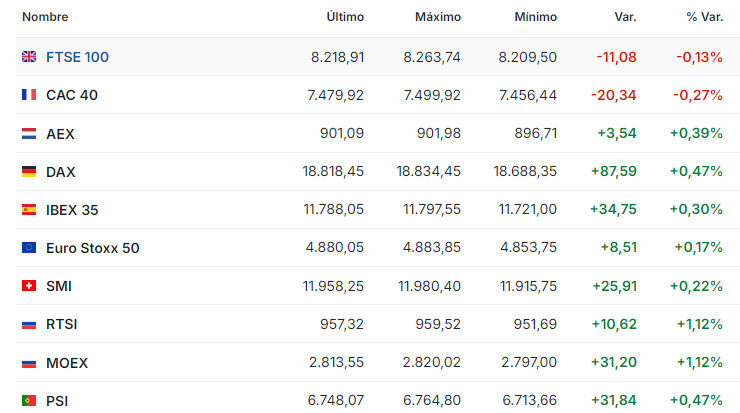Click the Russian flag icon beside RTSI
Image resolution: width=740 pixels, height=413 pixels.
(29, 324)
